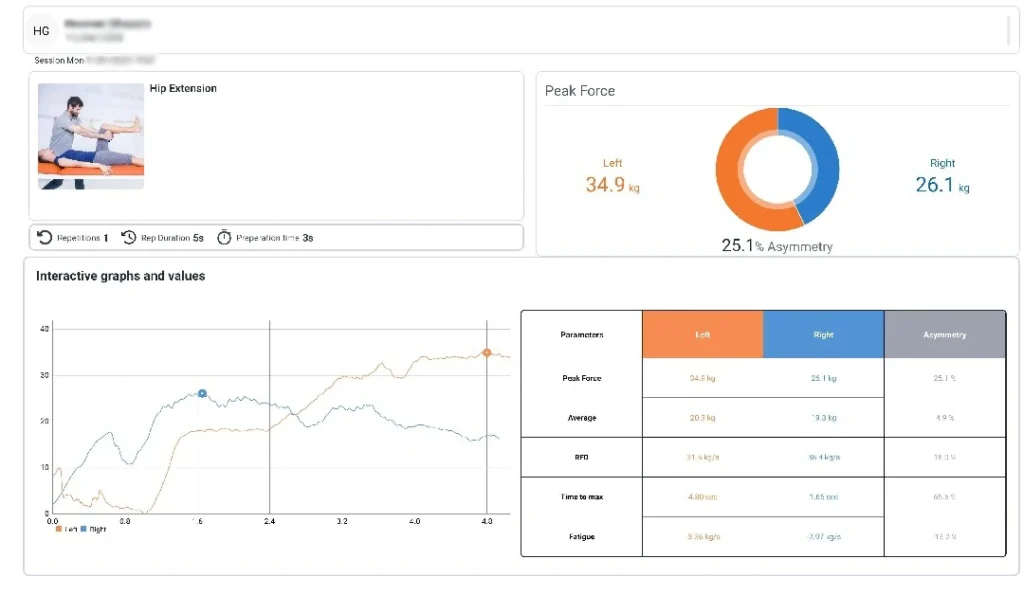
Task: Select the Time to max row label
Action: (x=581, y=497)
